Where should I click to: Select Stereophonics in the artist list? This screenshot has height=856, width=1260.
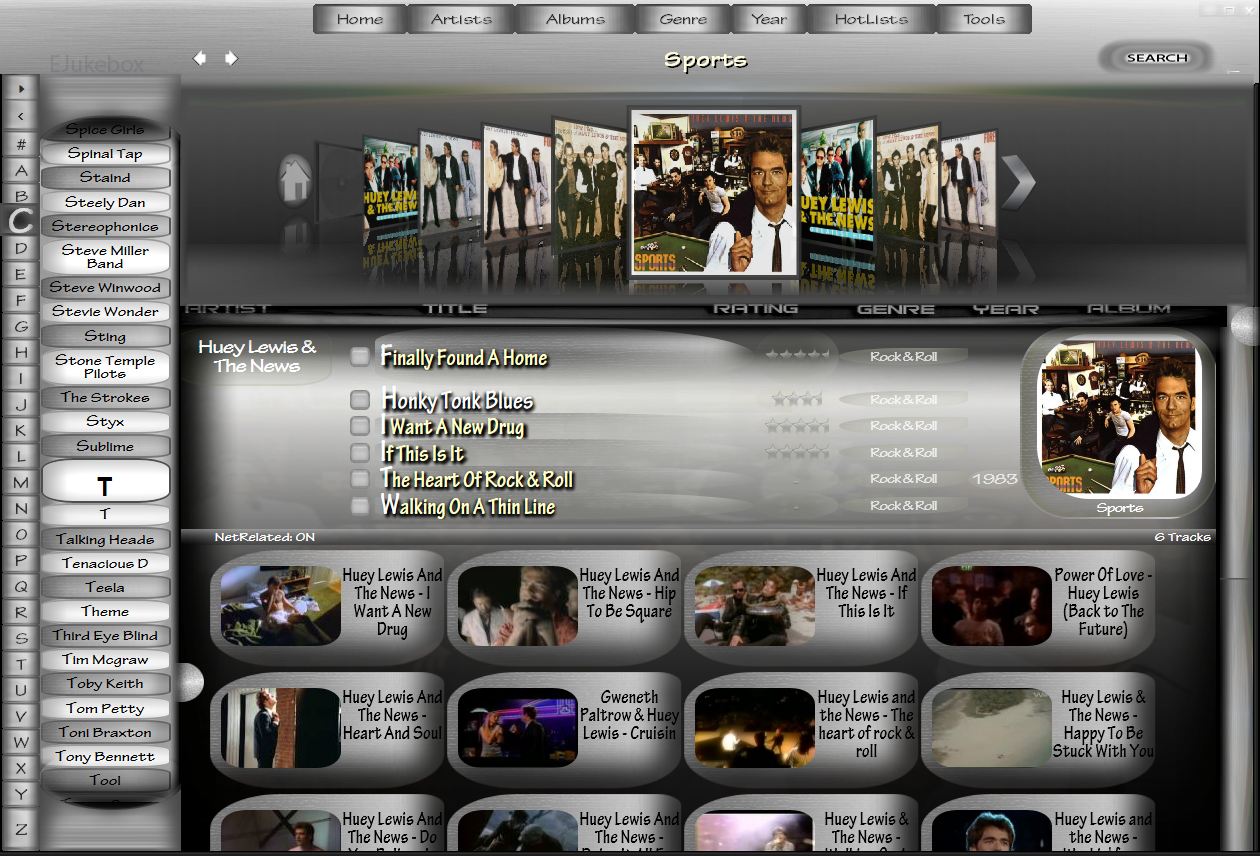[105, 226]
